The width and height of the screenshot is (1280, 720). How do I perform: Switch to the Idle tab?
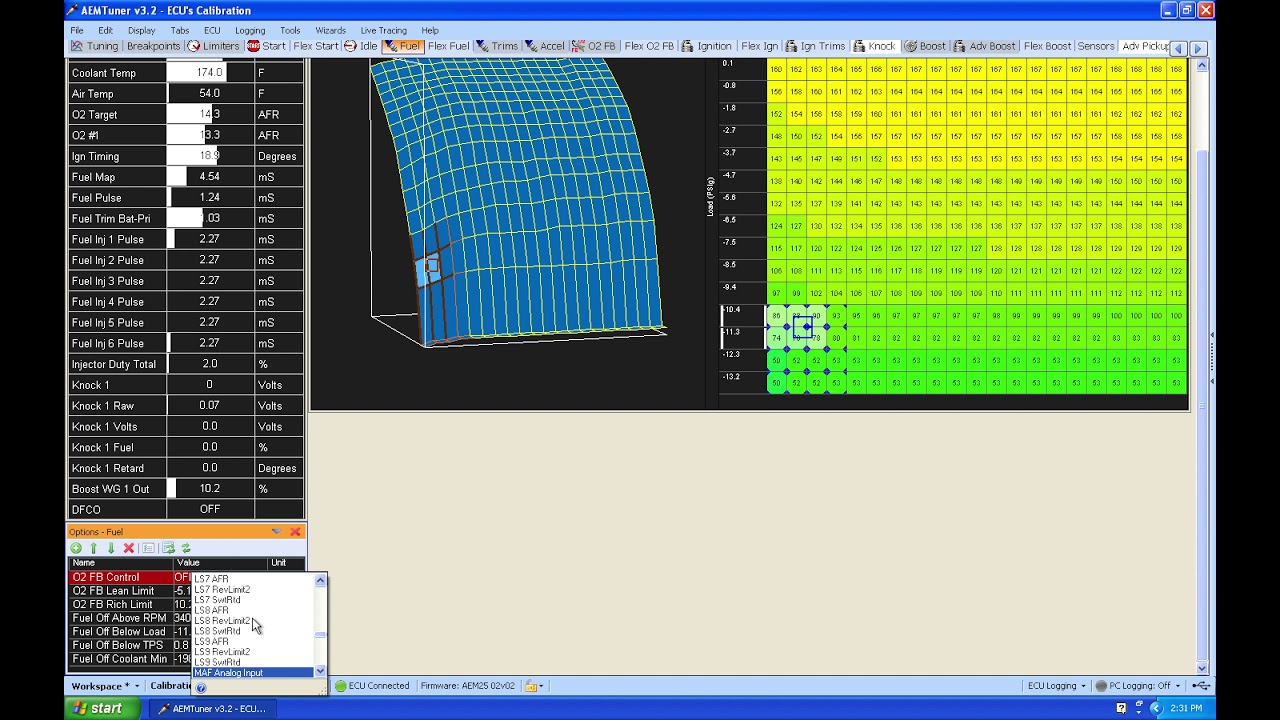click(x=361, y=46)
